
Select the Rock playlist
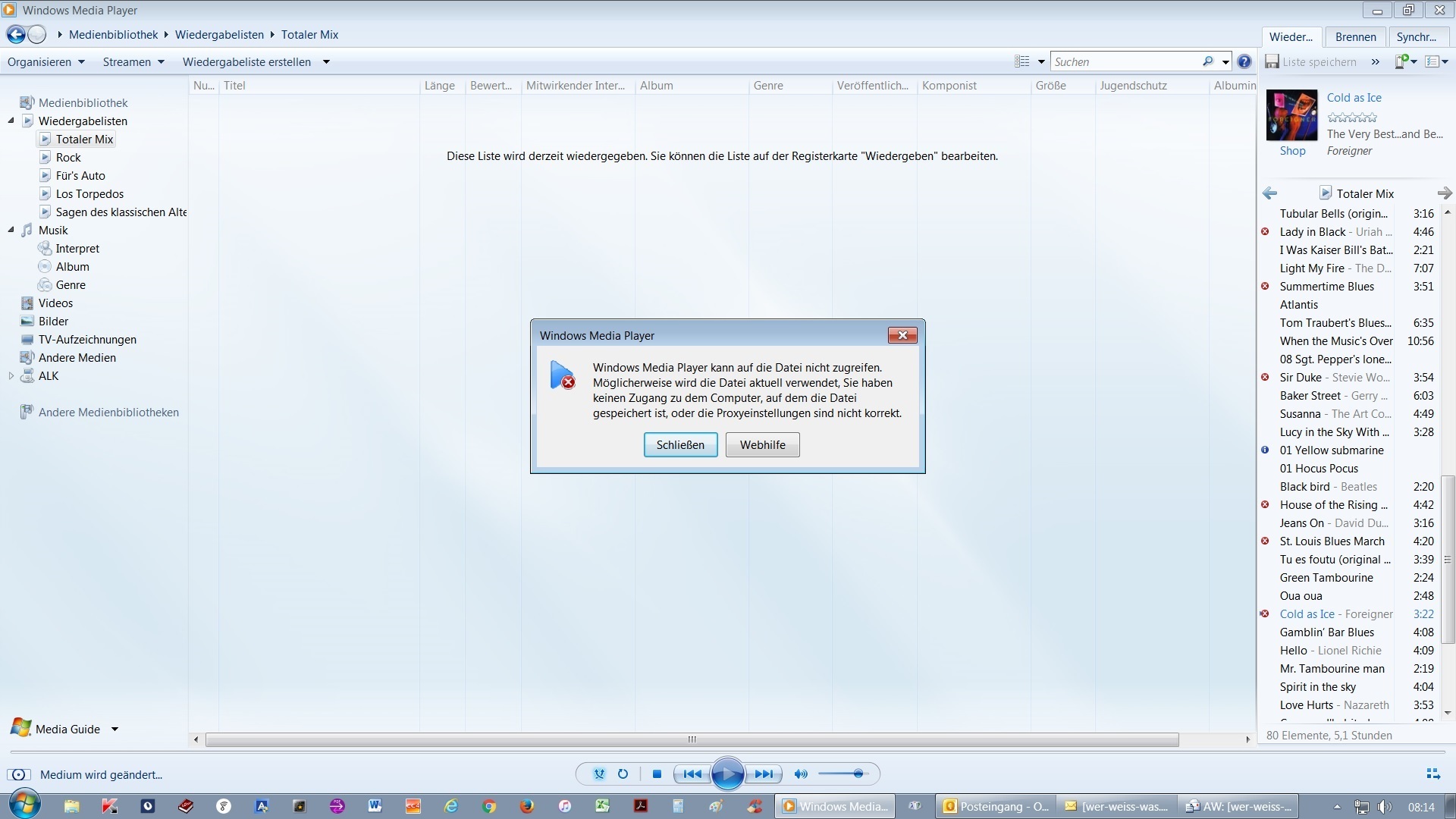coord(68,158)
